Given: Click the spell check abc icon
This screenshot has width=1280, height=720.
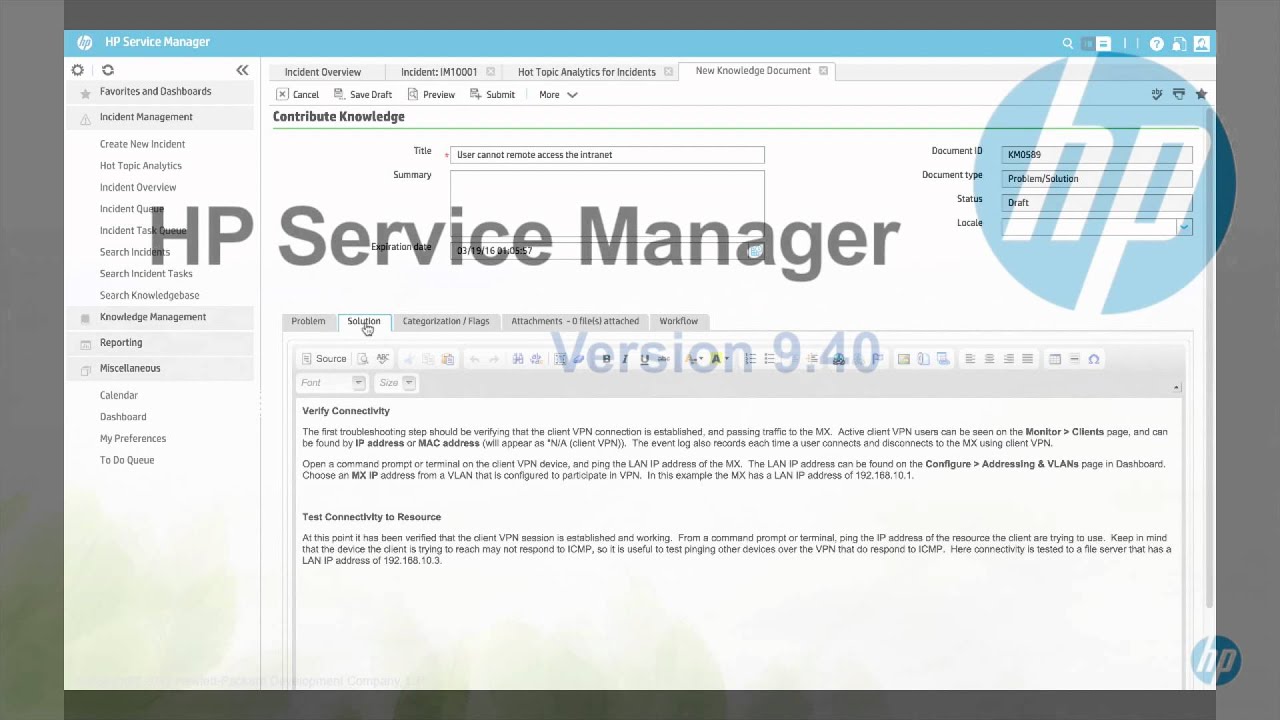Looking at the screenshot, I should pos(1157,94).
